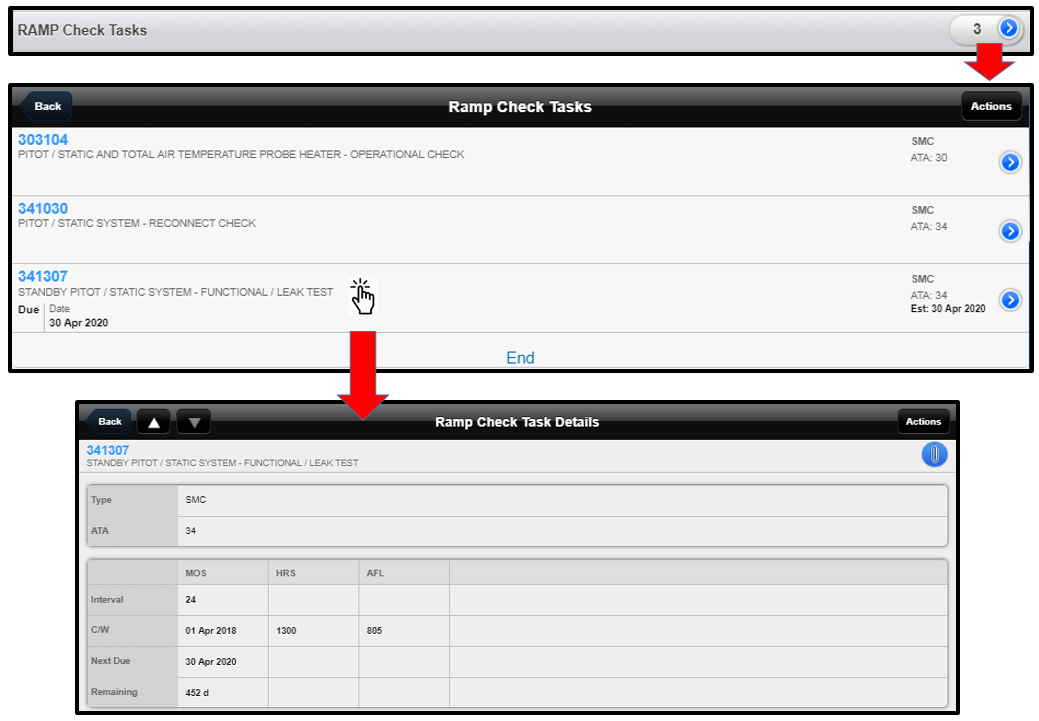Viewport: 1039px width, 721px height.
Task: Click STANDBY PITOT description in task list
Action: click(x=176, y=292)
